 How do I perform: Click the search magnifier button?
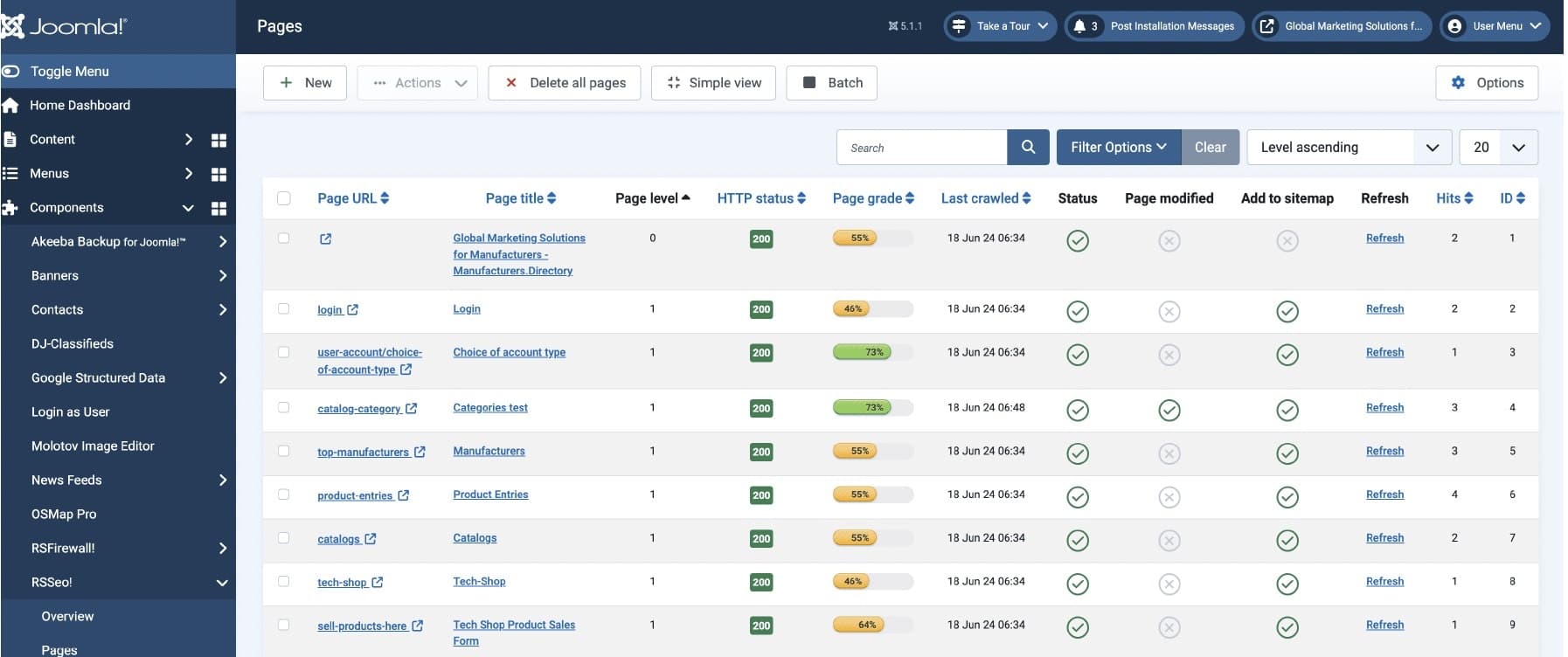(x=1028, y=148)
